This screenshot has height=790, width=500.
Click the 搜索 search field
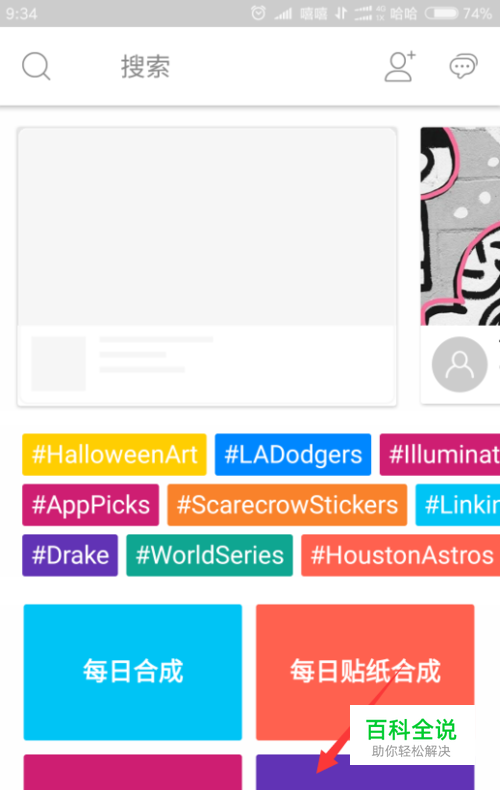(x=145, y=67)
